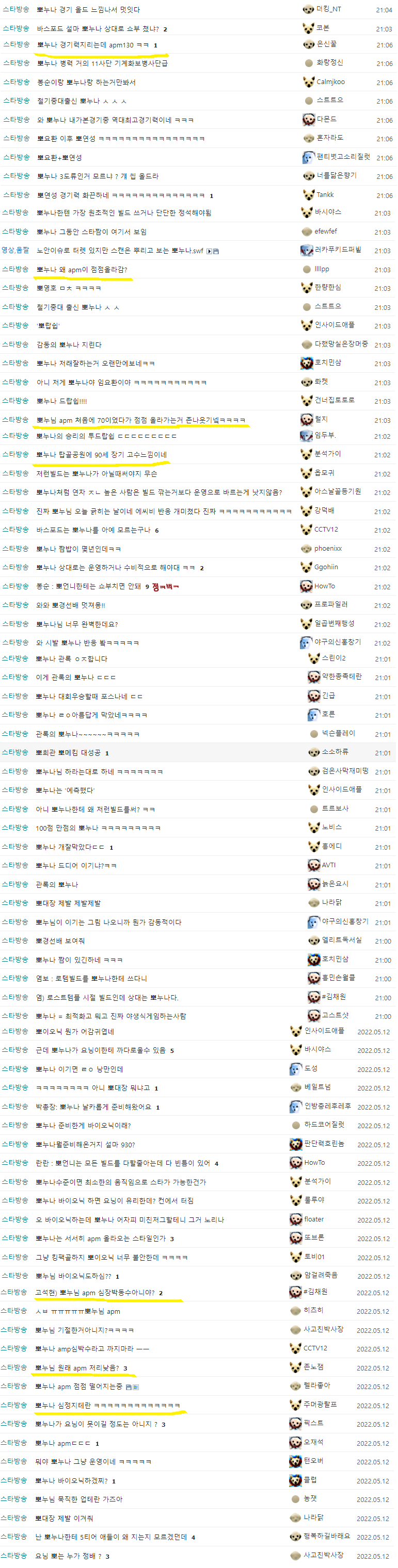This screenshot has height=1568, width=398.
Task: Click the profile icon beside Calmjkoo
Action: 308,81
